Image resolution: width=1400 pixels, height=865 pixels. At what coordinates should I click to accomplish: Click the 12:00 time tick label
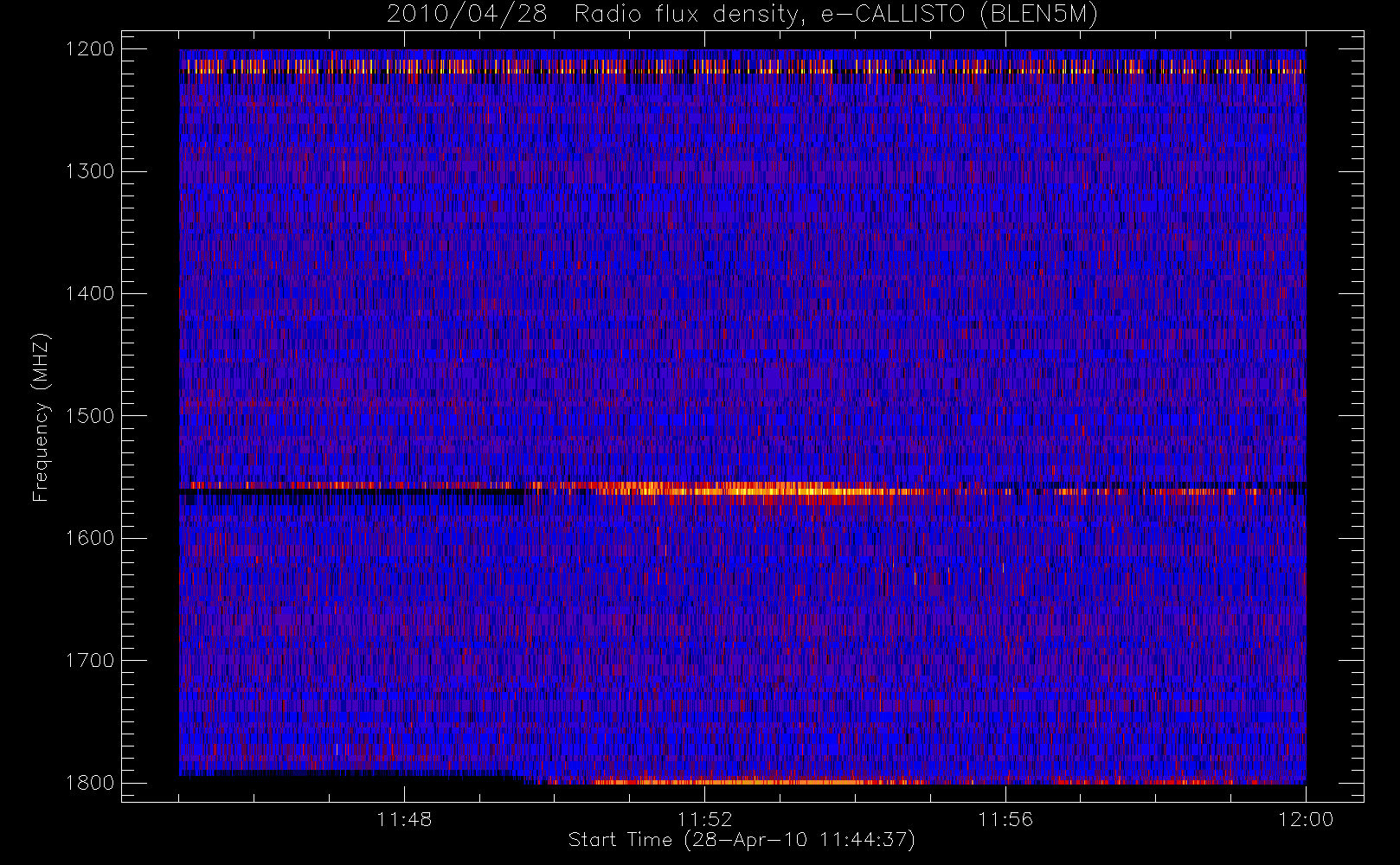click(x=1306, y=818)
